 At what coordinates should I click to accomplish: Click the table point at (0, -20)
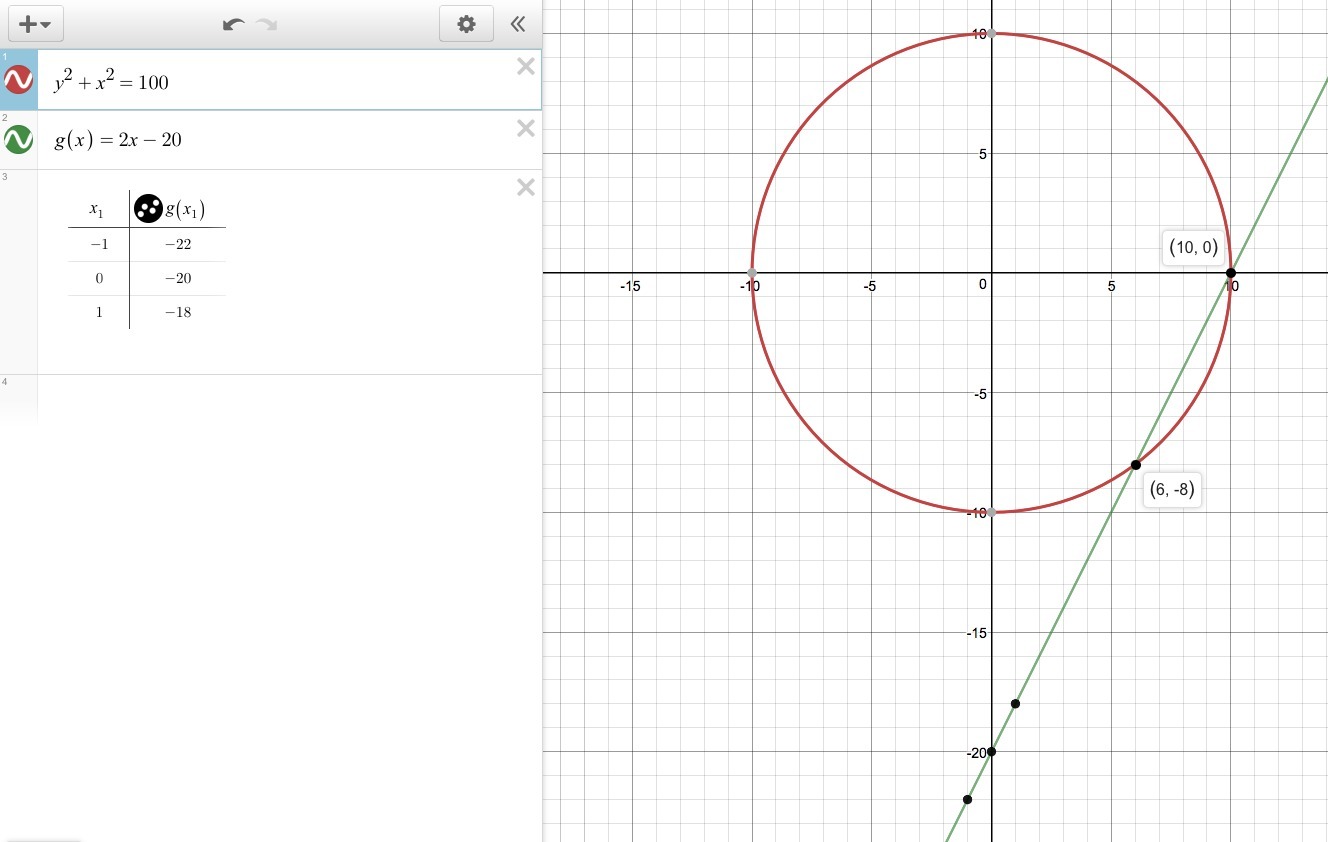coord(992,752)
